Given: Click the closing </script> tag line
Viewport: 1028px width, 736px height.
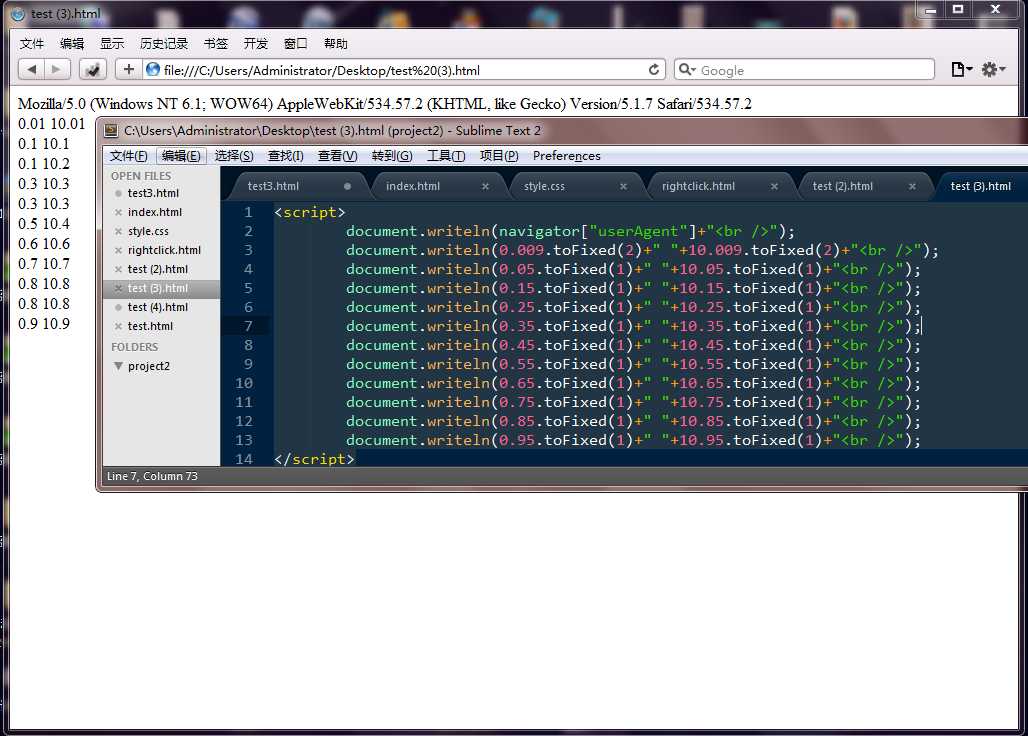Looking at the screenshot, I should [x=314, y=459].
